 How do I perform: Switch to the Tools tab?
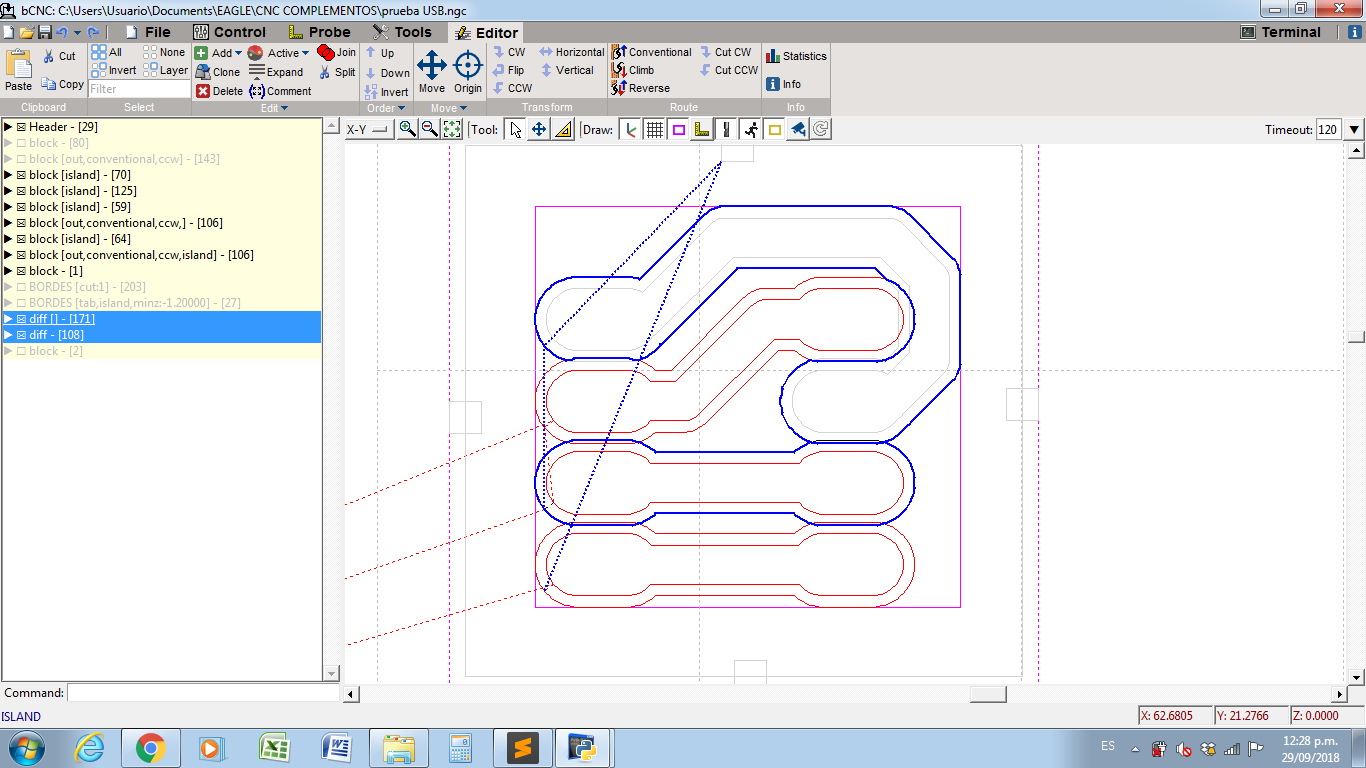[x=402, y=32]
